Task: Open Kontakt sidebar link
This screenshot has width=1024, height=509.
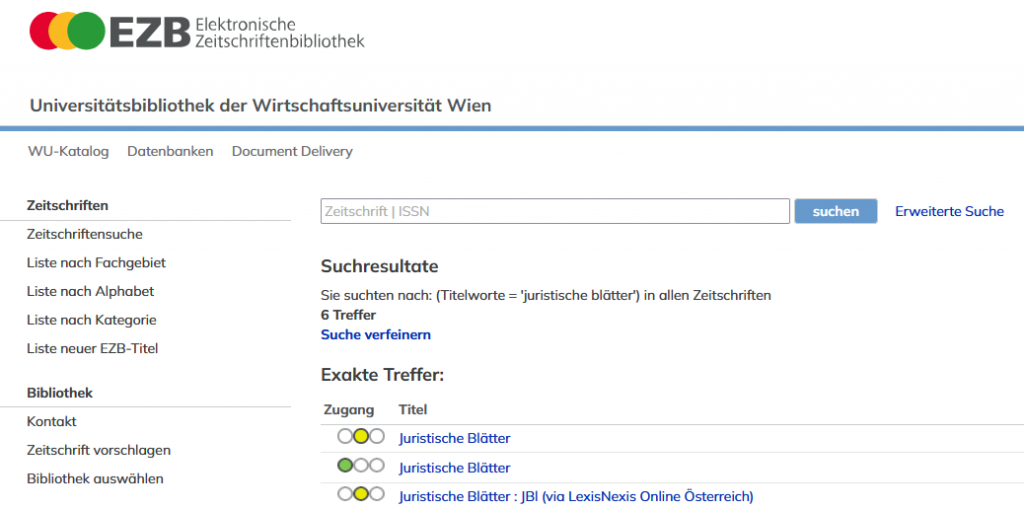Action: pyautogui.click(x=52, y=421)
